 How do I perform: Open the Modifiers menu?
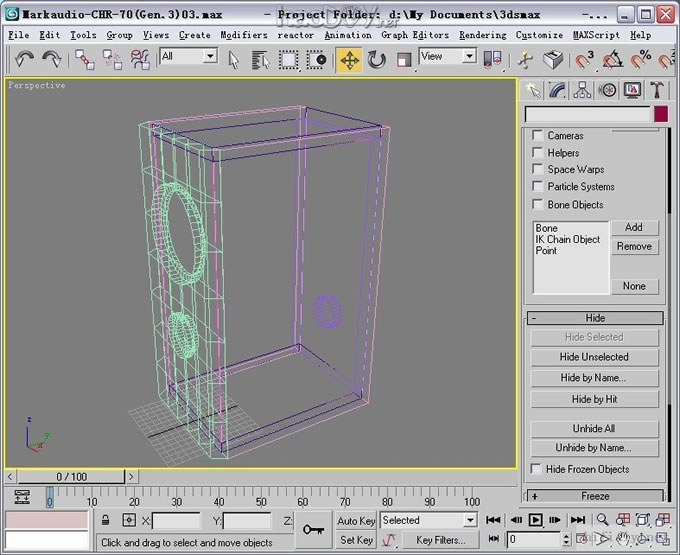tap(243, 35)
